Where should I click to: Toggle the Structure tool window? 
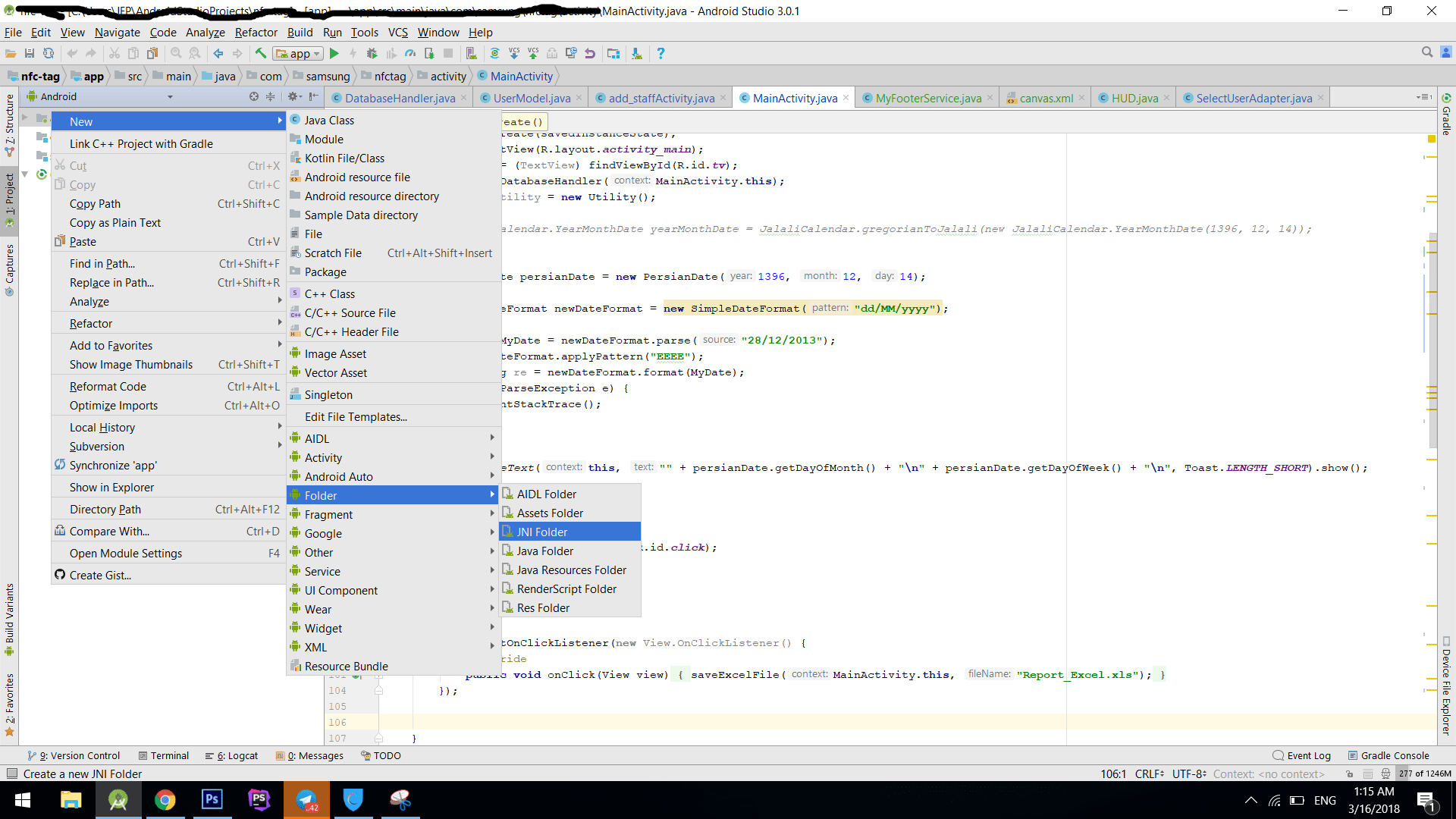9,125
